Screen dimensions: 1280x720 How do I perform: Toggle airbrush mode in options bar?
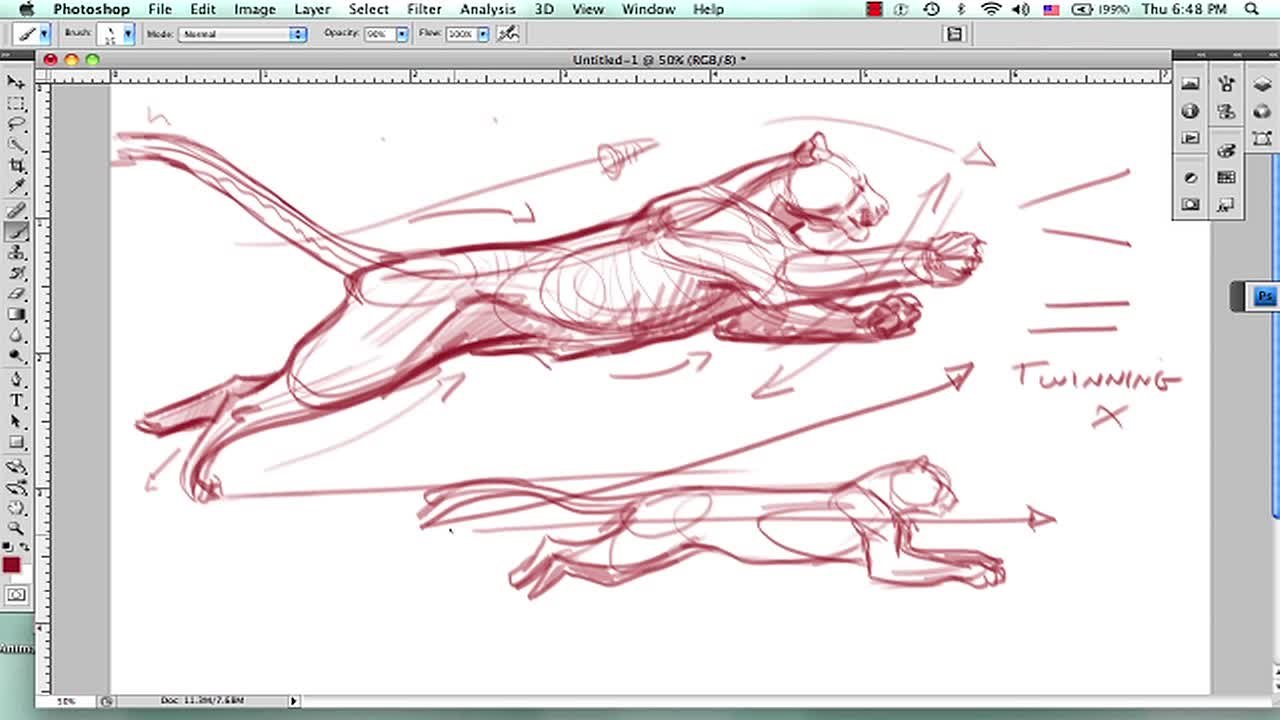(508, 33)
